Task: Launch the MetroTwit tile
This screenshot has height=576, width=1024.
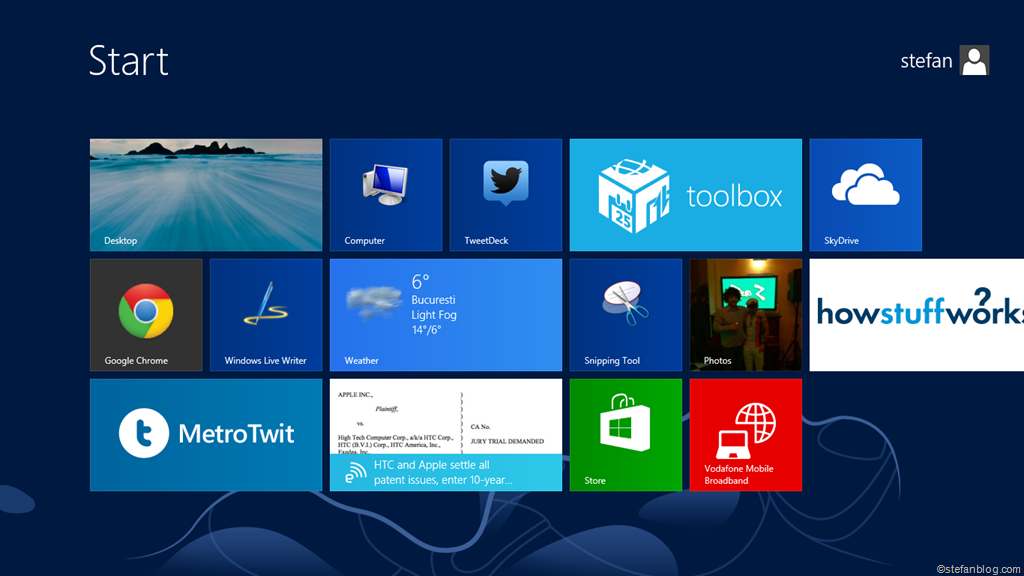Action: (x=206, y=435)
